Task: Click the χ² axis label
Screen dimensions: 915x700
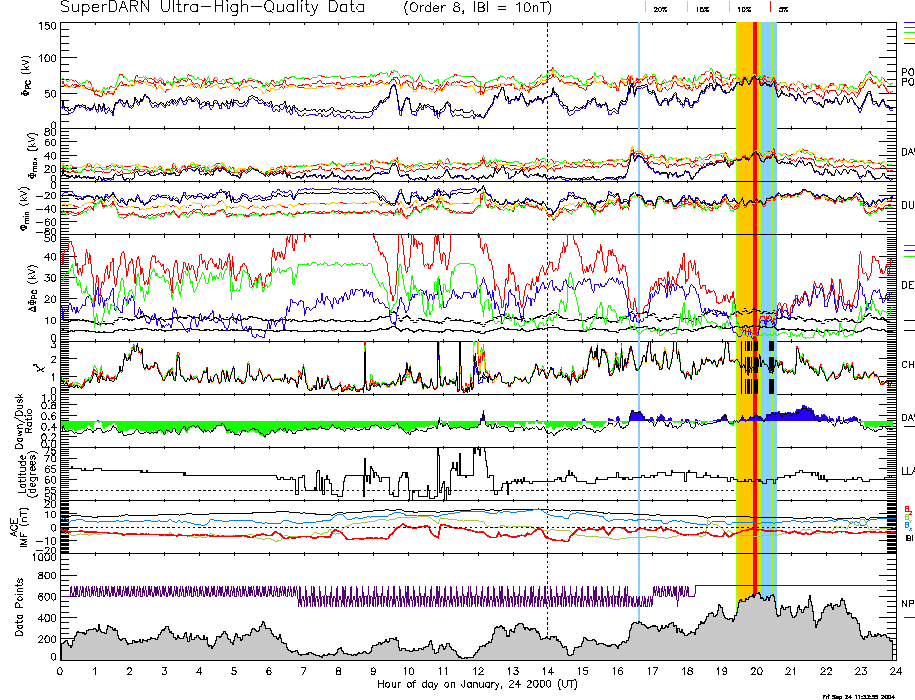Action: (x=39, y=368)
